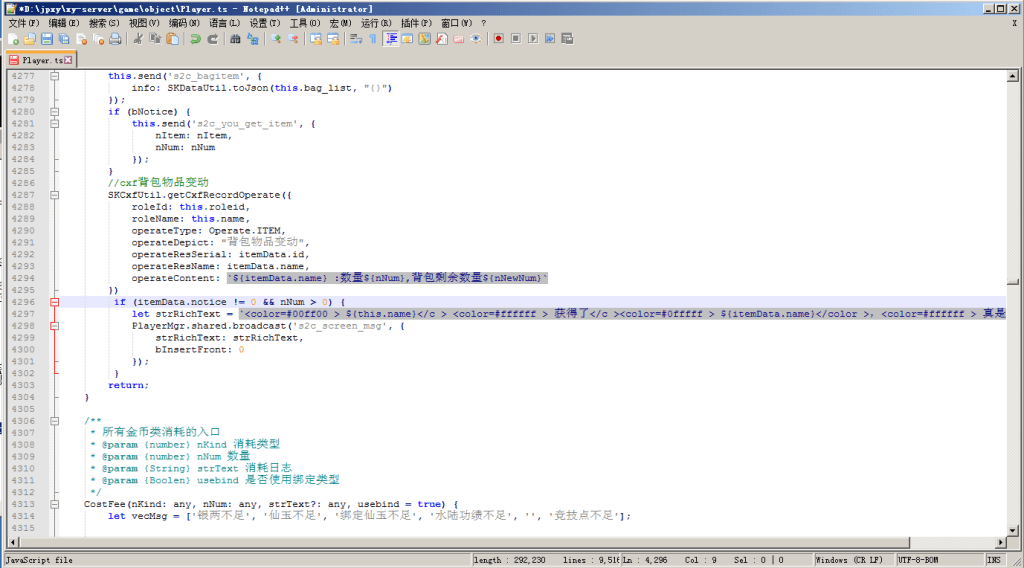Collapse fold block at line 4281
The width and height of the screenshot is (1024, 568).
click(55, 124)
